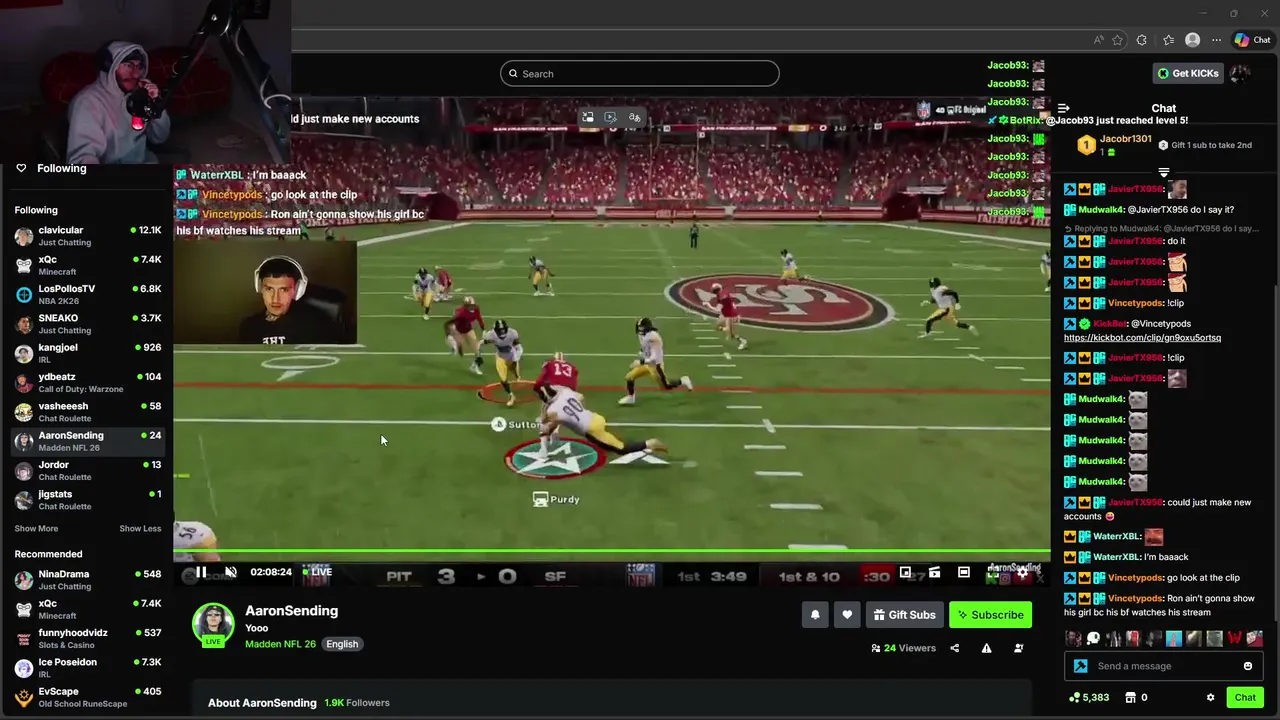Open jigstats channel in sidebar
The image size is (1280, 720).
(87, 499)
